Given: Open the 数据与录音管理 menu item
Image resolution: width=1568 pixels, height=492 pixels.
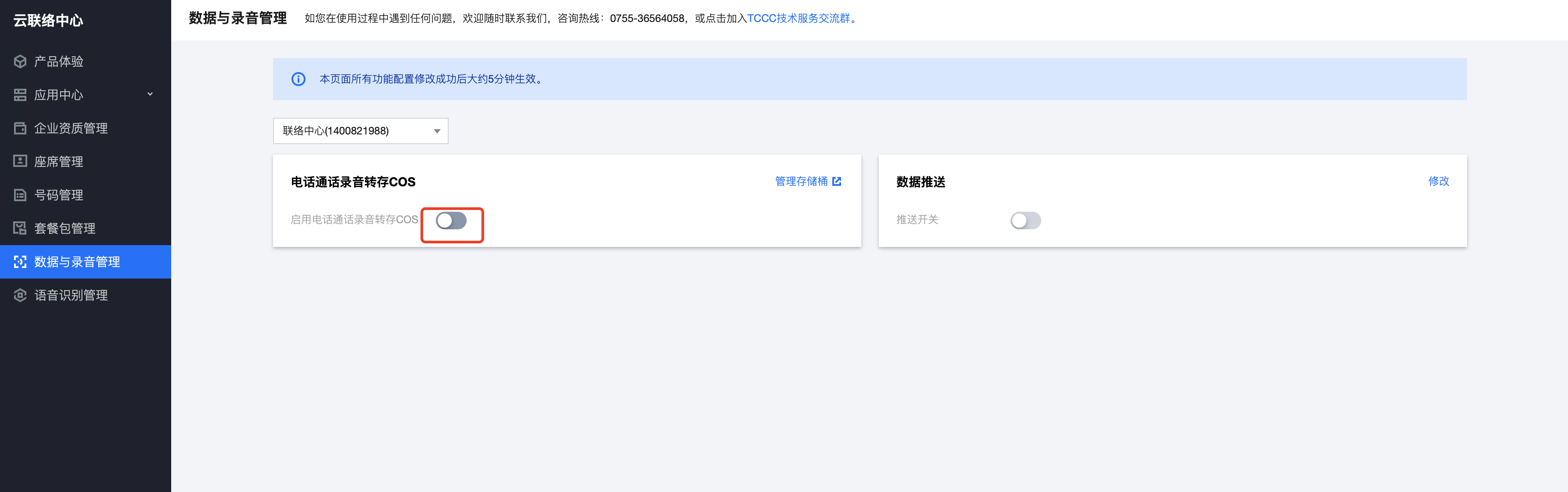Looking at the screenshot, I should 77,262.
